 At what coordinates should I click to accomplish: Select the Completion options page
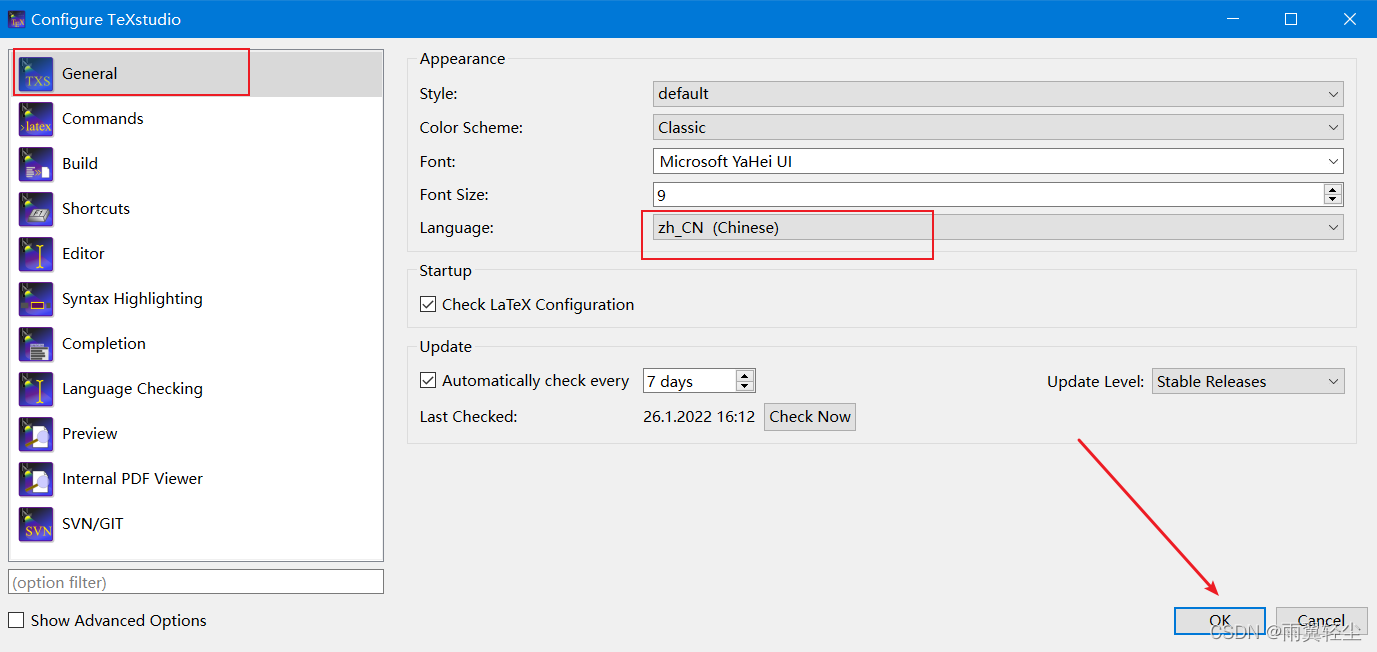click(196, 344)
